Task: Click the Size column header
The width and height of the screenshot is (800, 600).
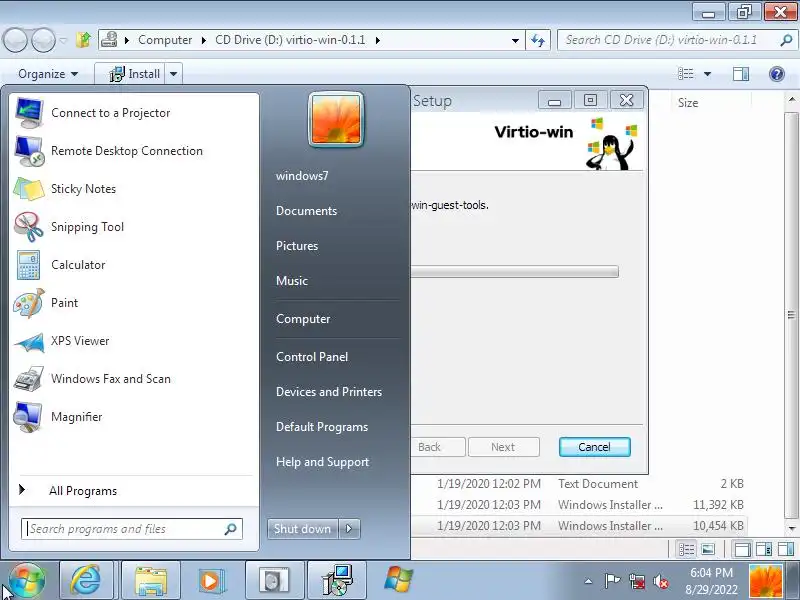Action: [688, 103]
